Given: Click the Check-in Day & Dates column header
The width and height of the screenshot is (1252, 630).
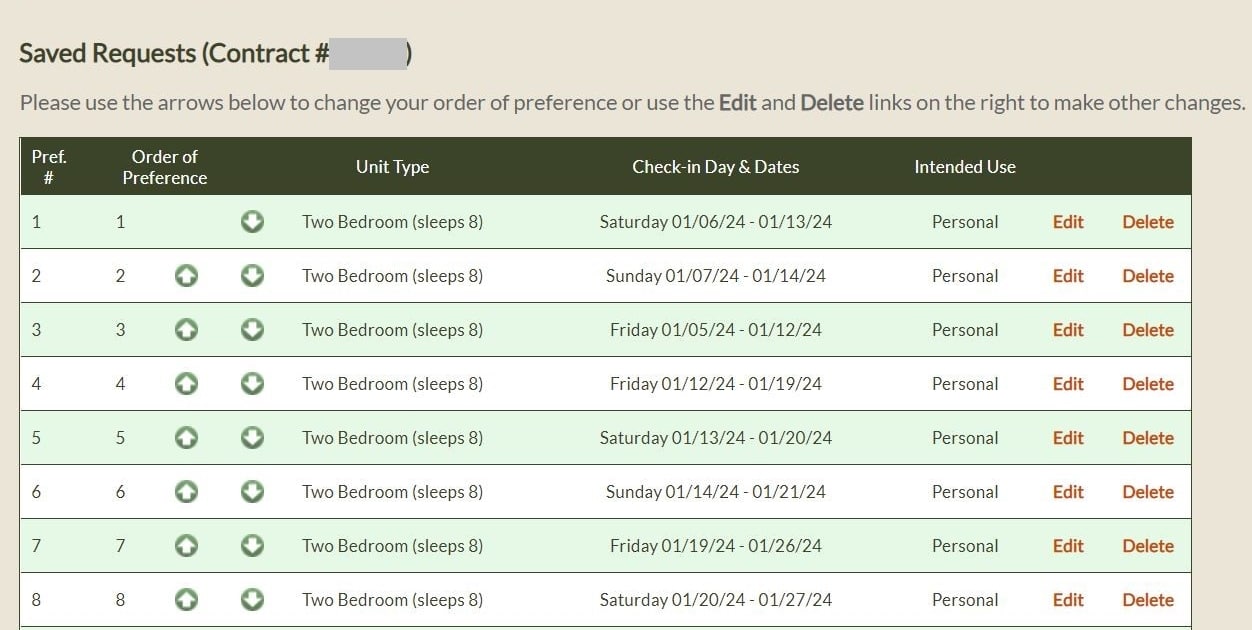Looking at the screenshot, I should pyautogui.click(x=716, y=167).
